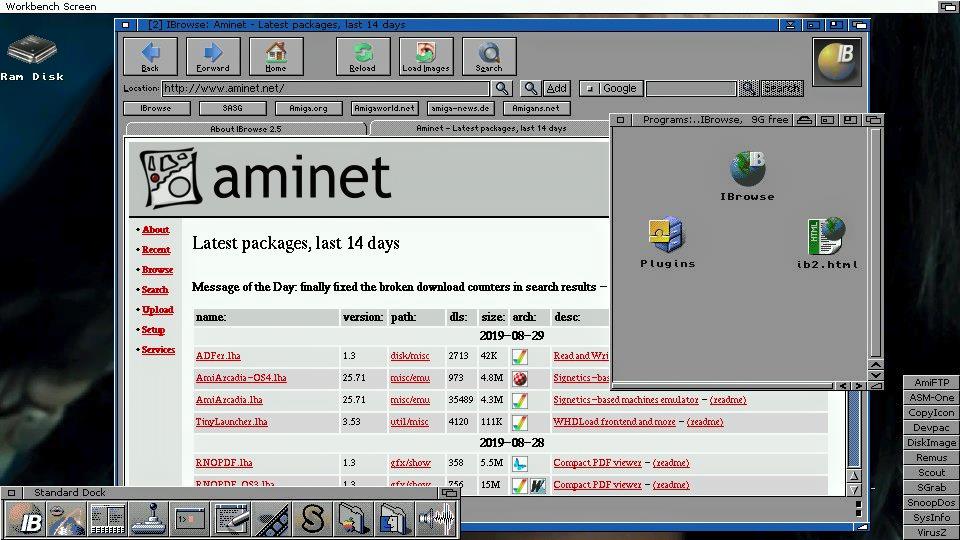Viewport: 960px width, 540px height.
Task: Open the shell prompt icon in the dock
Action: (x=190, y=519)
